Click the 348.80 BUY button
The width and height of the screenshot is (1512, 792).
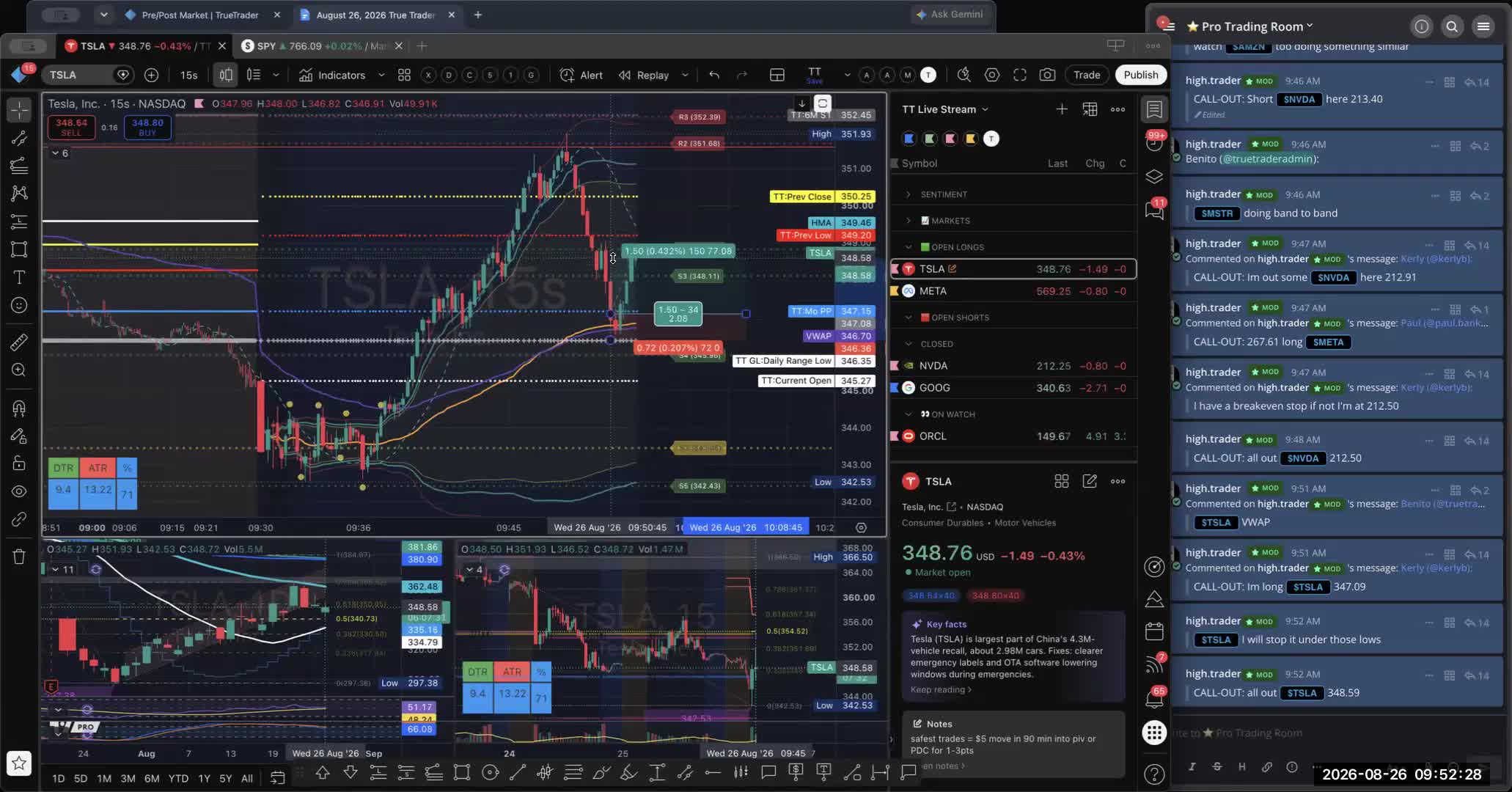(x=147, y=127)
